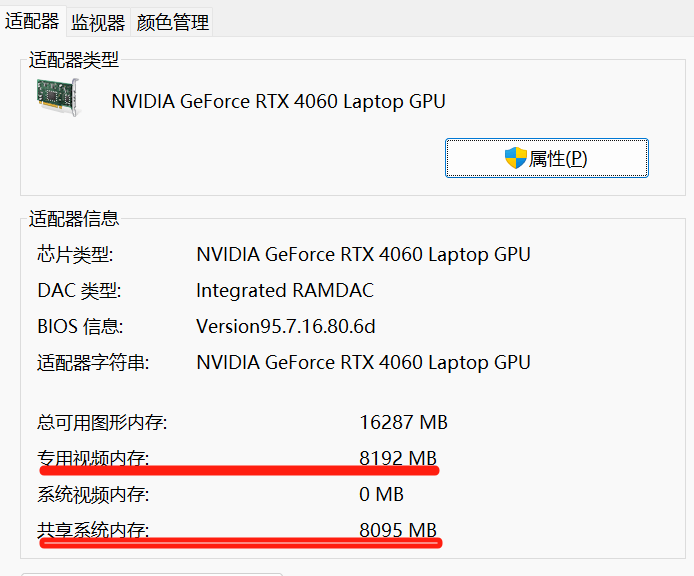Click the DAC 类型 label

click(x=79, y=291)
